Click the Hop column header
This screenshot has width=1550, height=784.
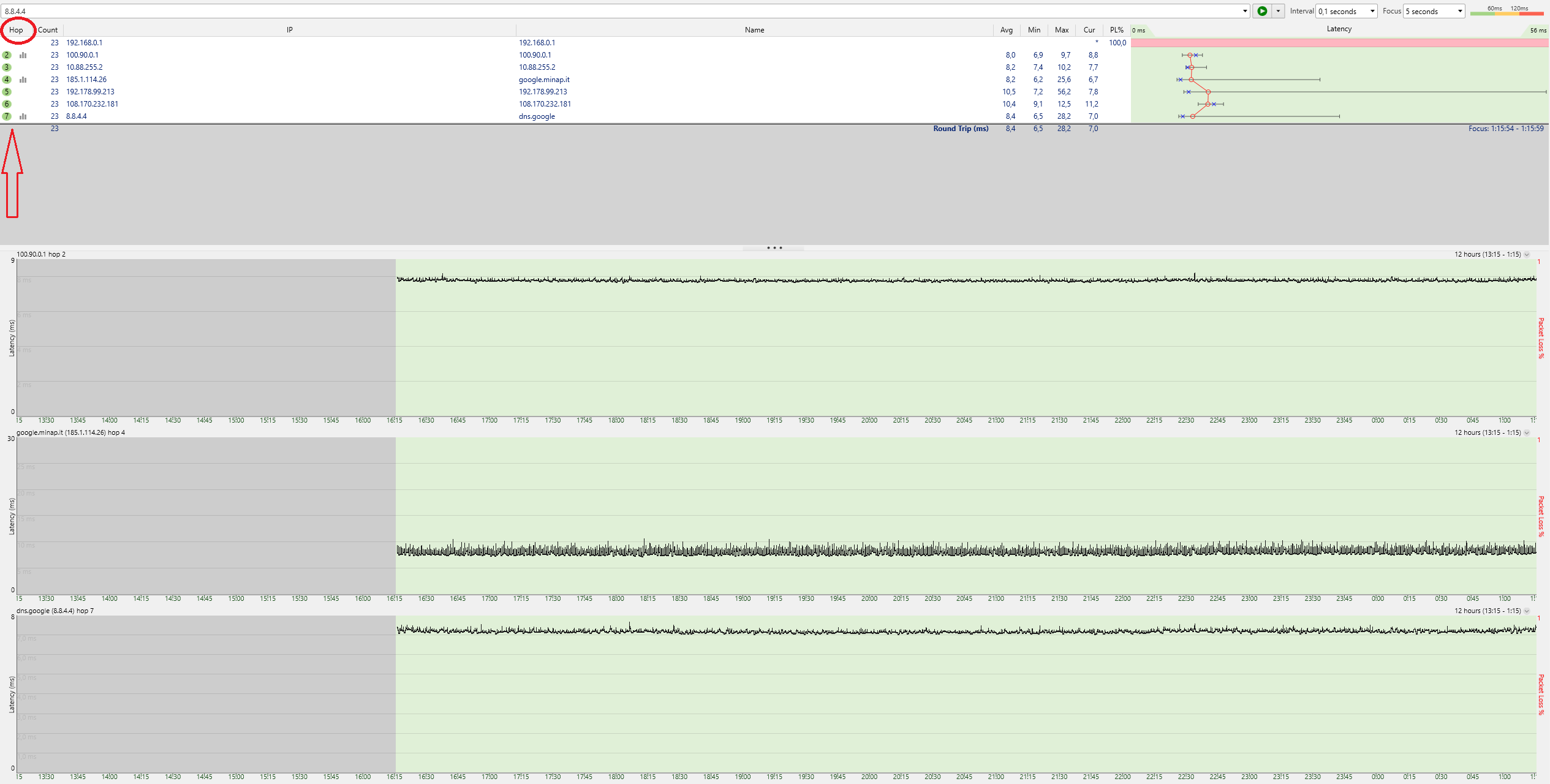16,30
